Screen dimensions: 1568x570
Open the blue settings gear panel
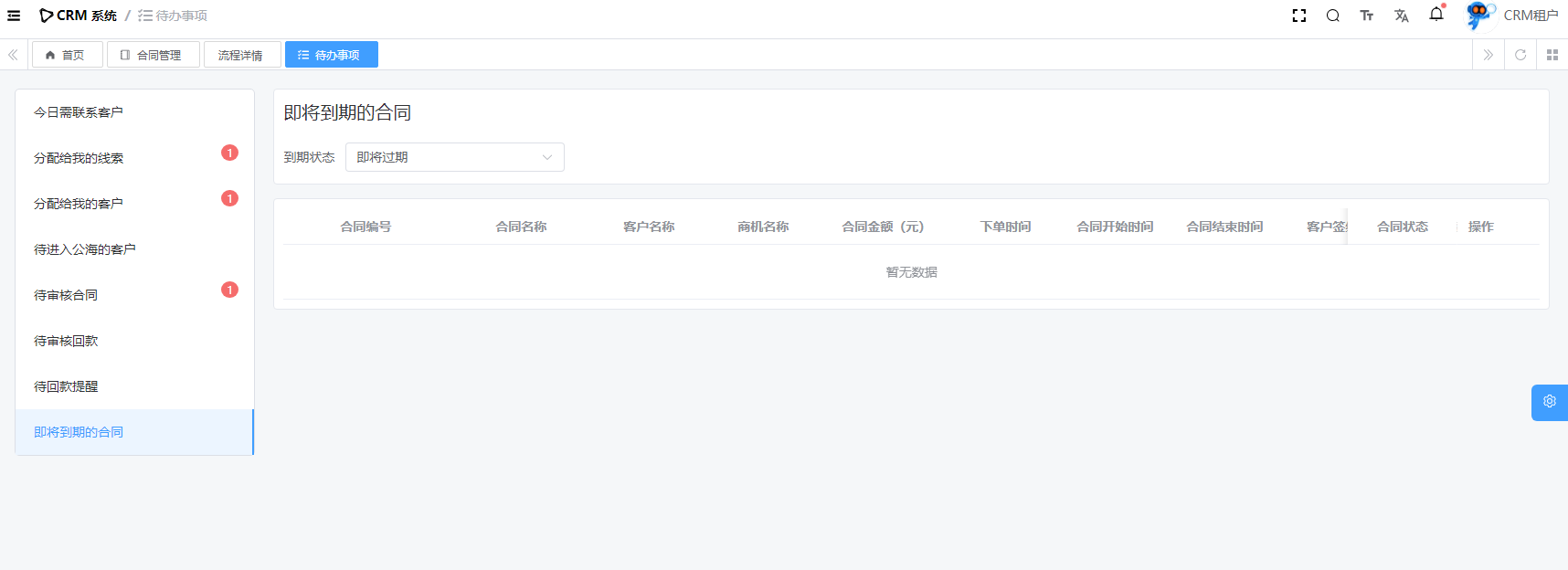coord(1549,402)
